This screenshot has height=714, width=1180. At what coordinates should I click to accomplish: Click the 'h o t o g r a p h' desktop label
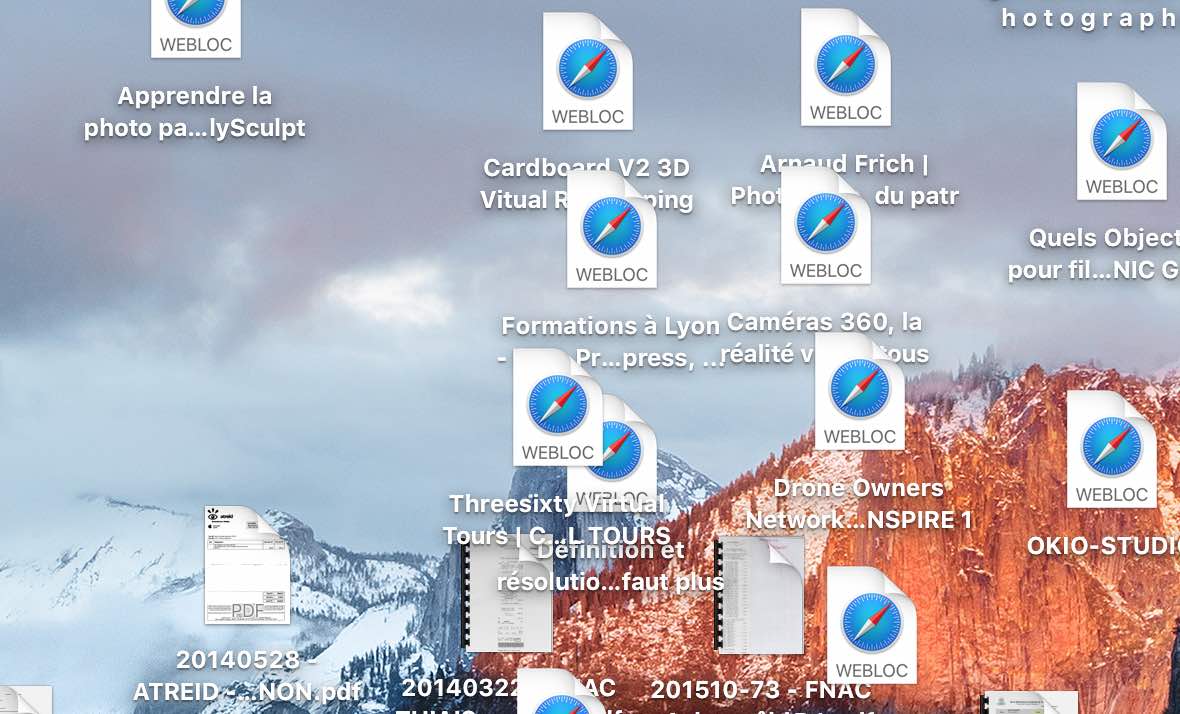point(1090,19)
